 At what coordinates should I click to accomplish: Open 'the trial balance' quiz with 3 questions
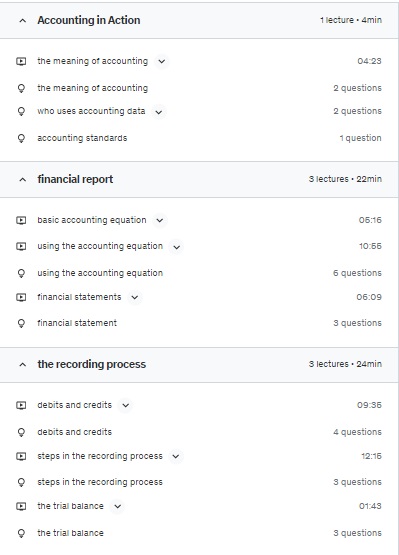(x=70, y=533)
